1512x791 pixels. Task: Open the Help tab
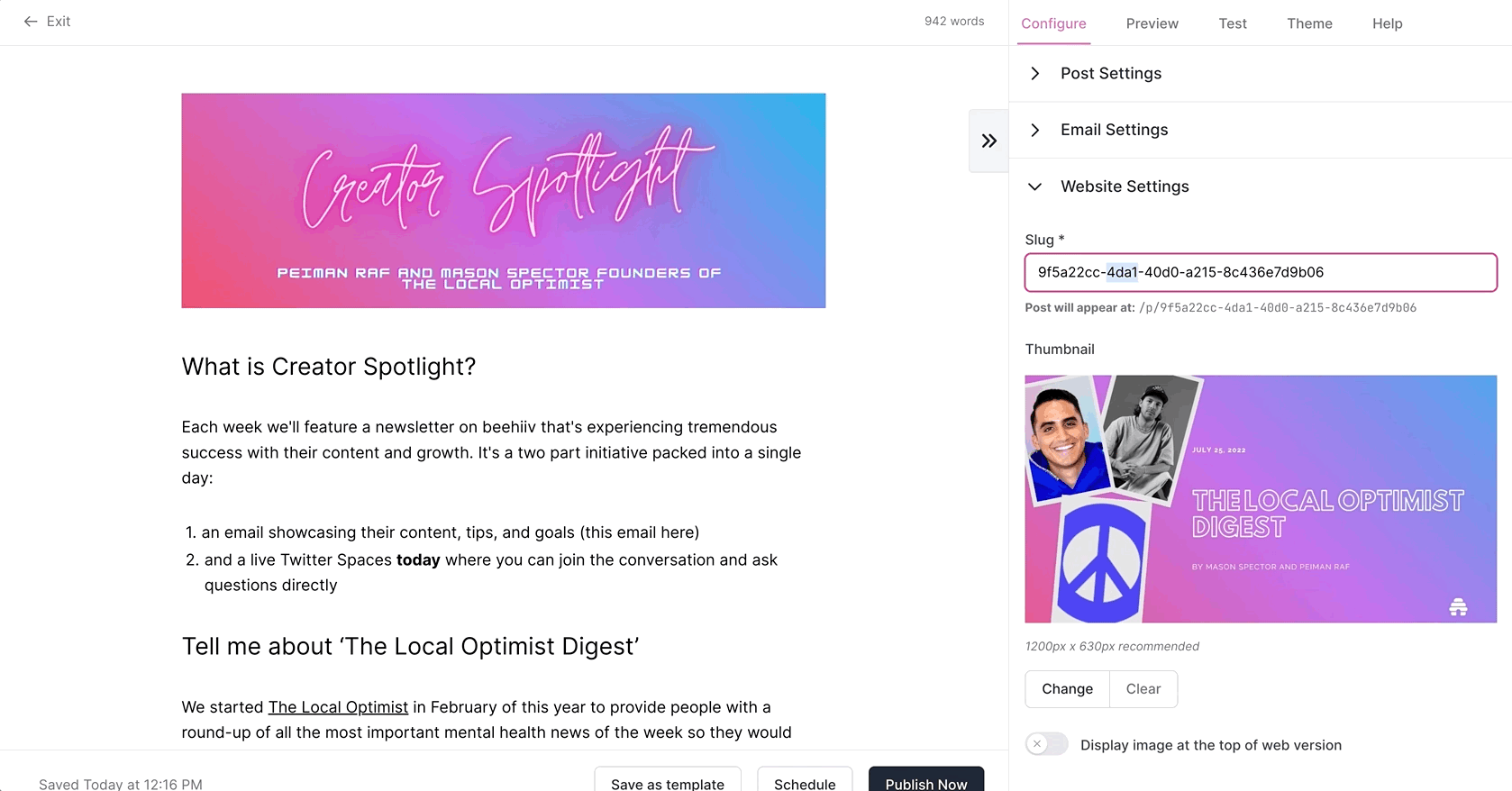point(1387,23)
